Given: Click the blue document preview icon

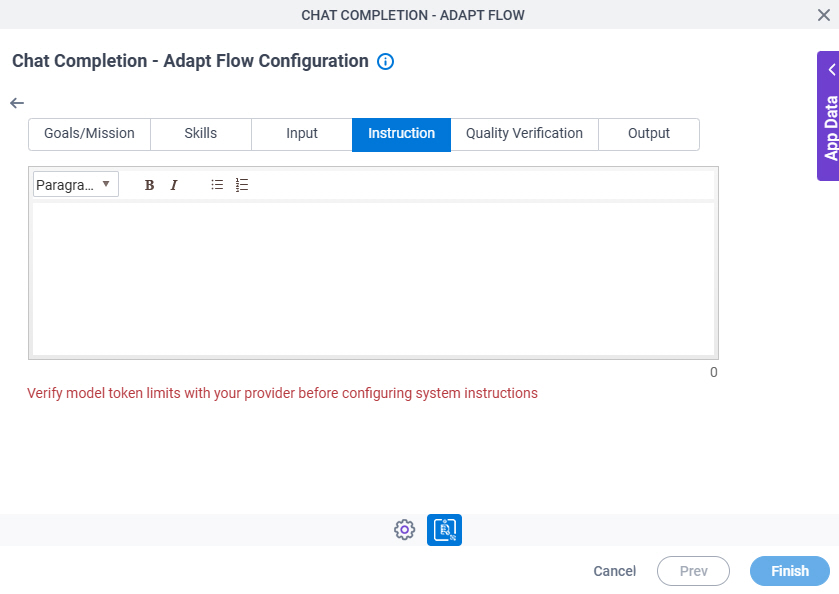Looking at the screenshot, I should pos(444,530).
